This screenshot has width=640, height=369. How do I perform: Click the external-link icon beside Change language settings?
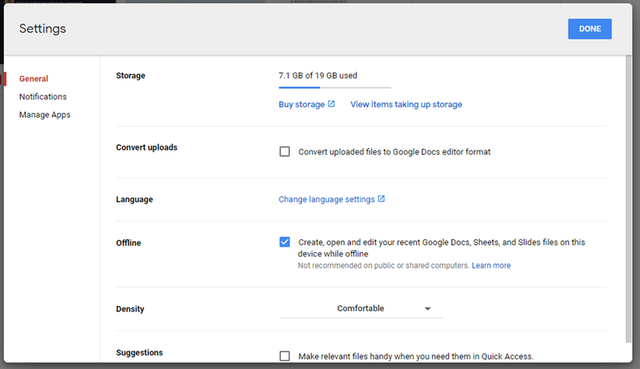coord(381,199)
